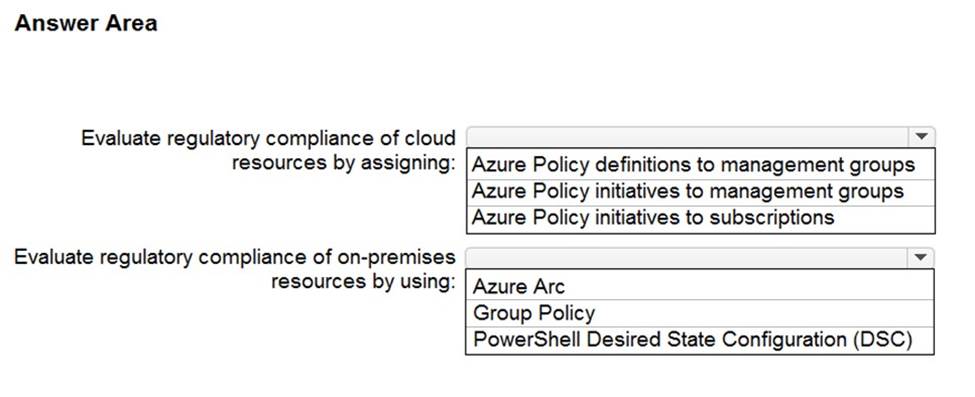Image resolution: width=975 pixels, height=397 pixels.
Task: Pick PowerShell Desired State Configuration (DSC)
Action: tap(700, 340)
